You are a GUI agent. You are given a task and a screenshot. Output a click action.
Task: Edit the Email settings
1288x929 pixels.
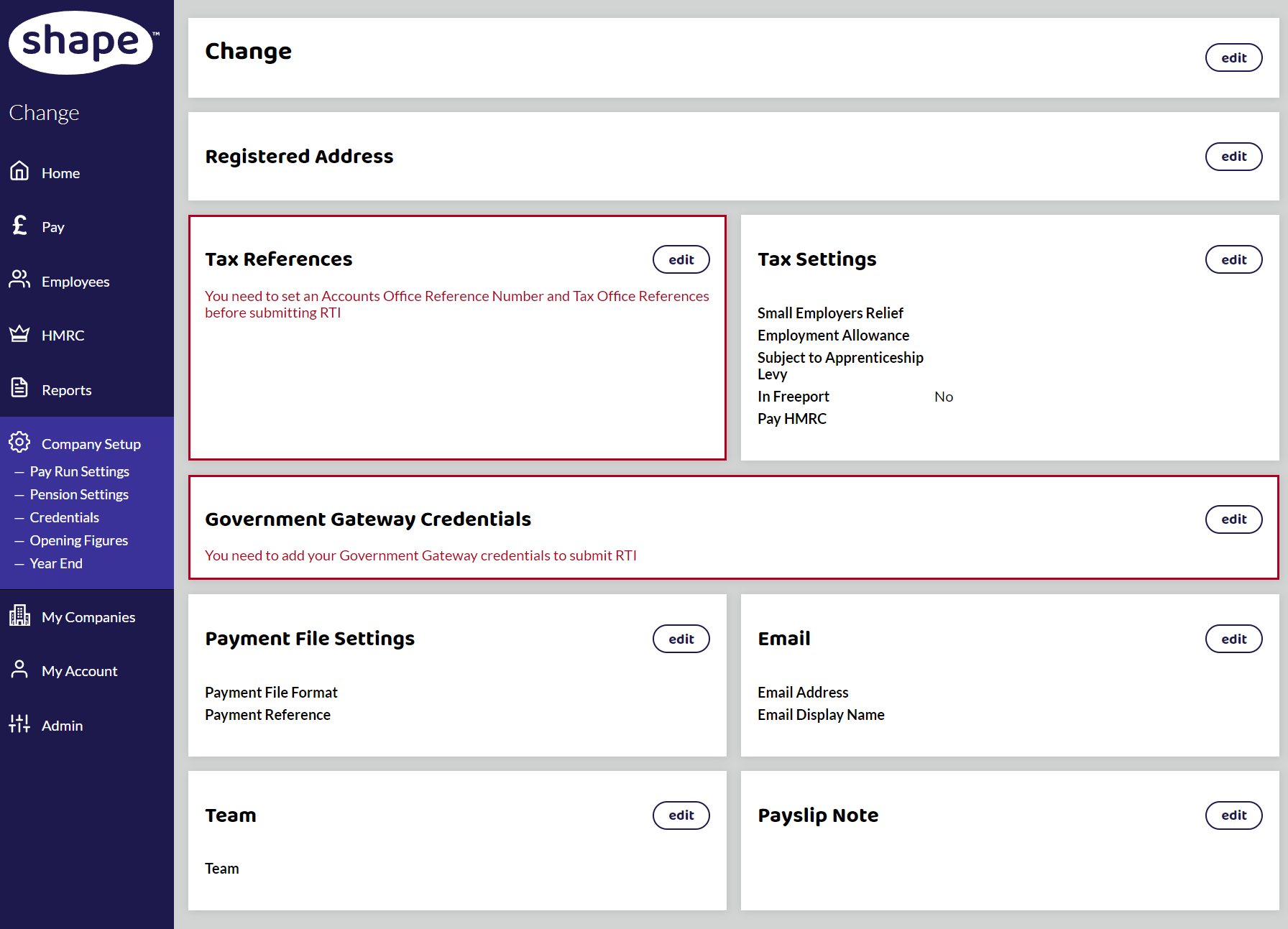[1233, 639]
